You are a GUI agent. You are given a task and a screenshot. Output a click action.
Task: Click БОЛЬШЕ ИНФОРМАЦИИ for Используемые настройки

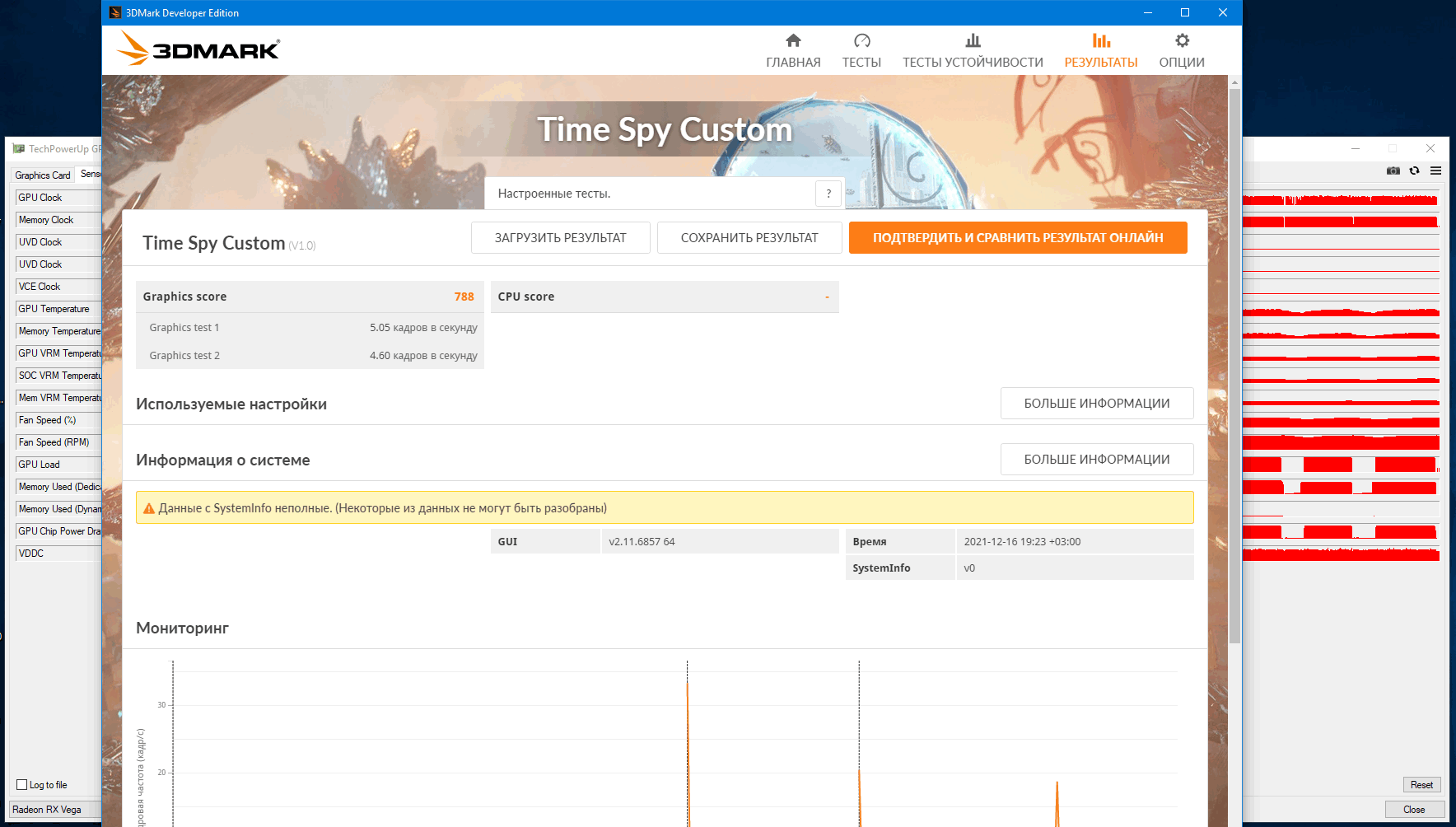pos(1097,403)
